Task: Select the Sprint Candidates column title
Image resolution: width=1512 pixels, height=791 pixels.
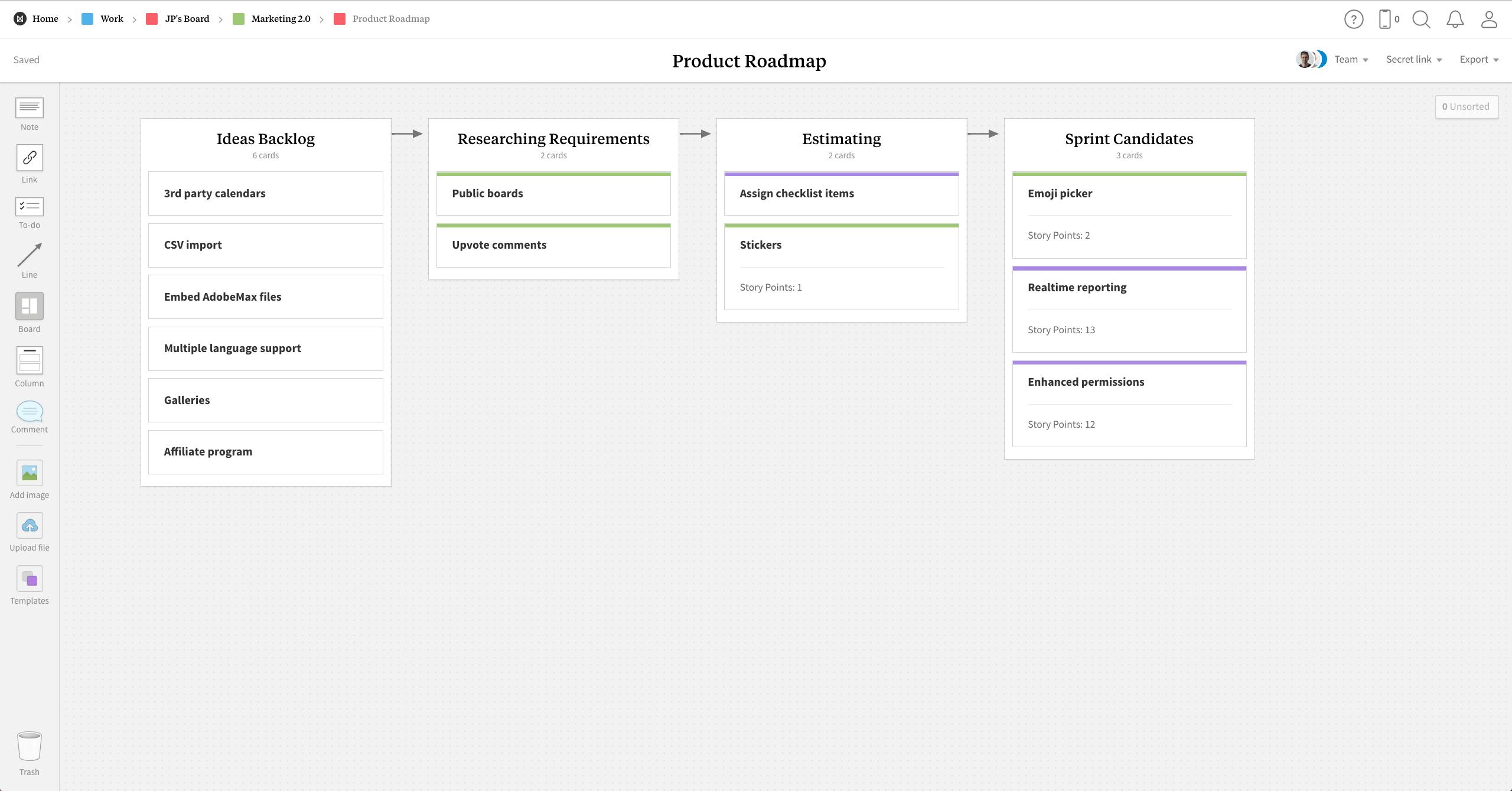Action: (1129, 139)
